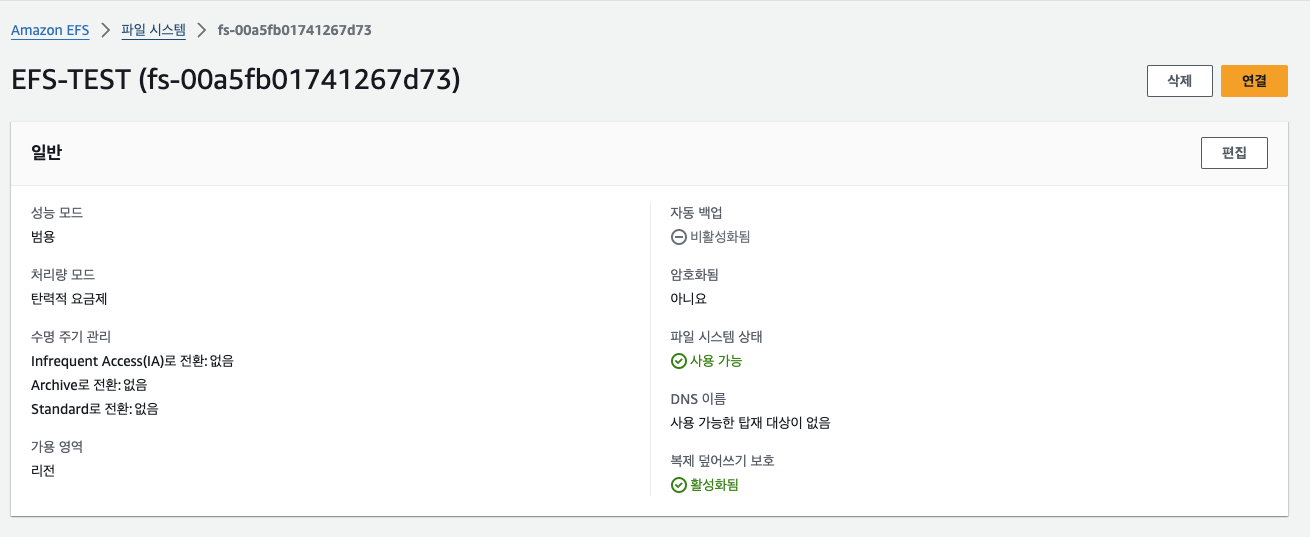Click the 범용 performance mode value
The image size is (1310, 537).
pyautogui.click(x=43, y=237)
